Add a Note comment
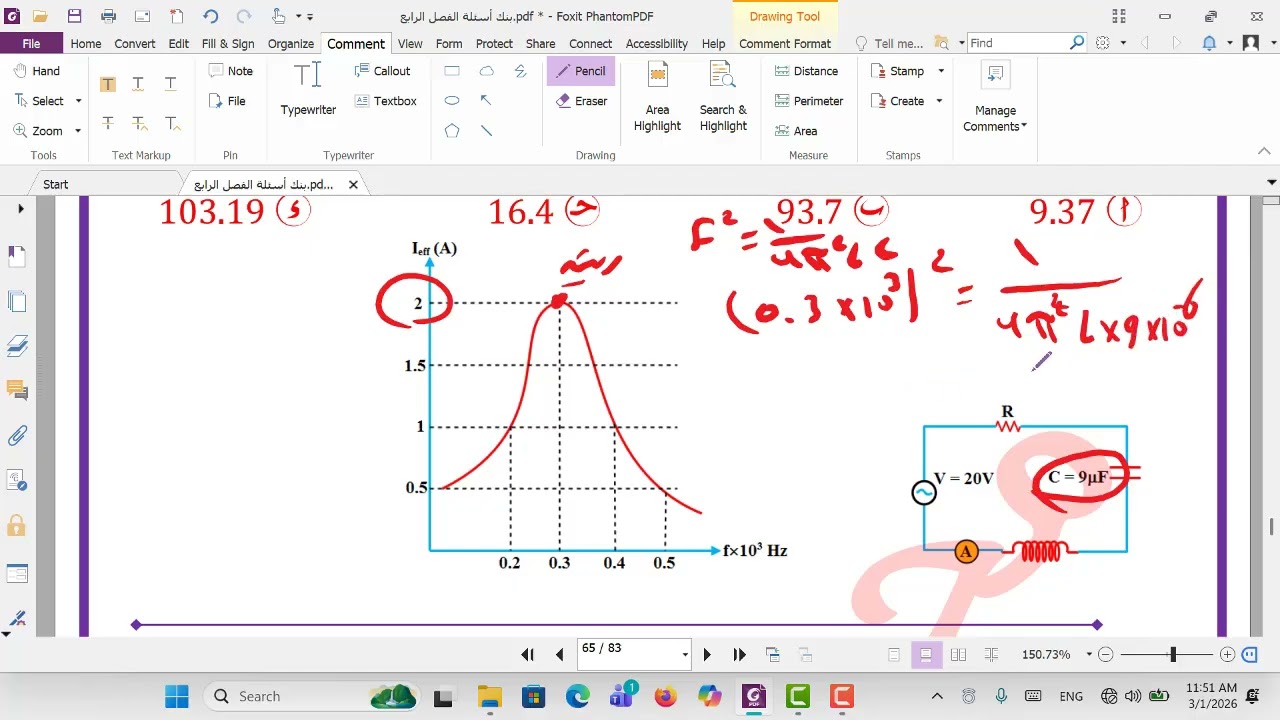Screen dimensions: 1280x720 pos(230,71)
